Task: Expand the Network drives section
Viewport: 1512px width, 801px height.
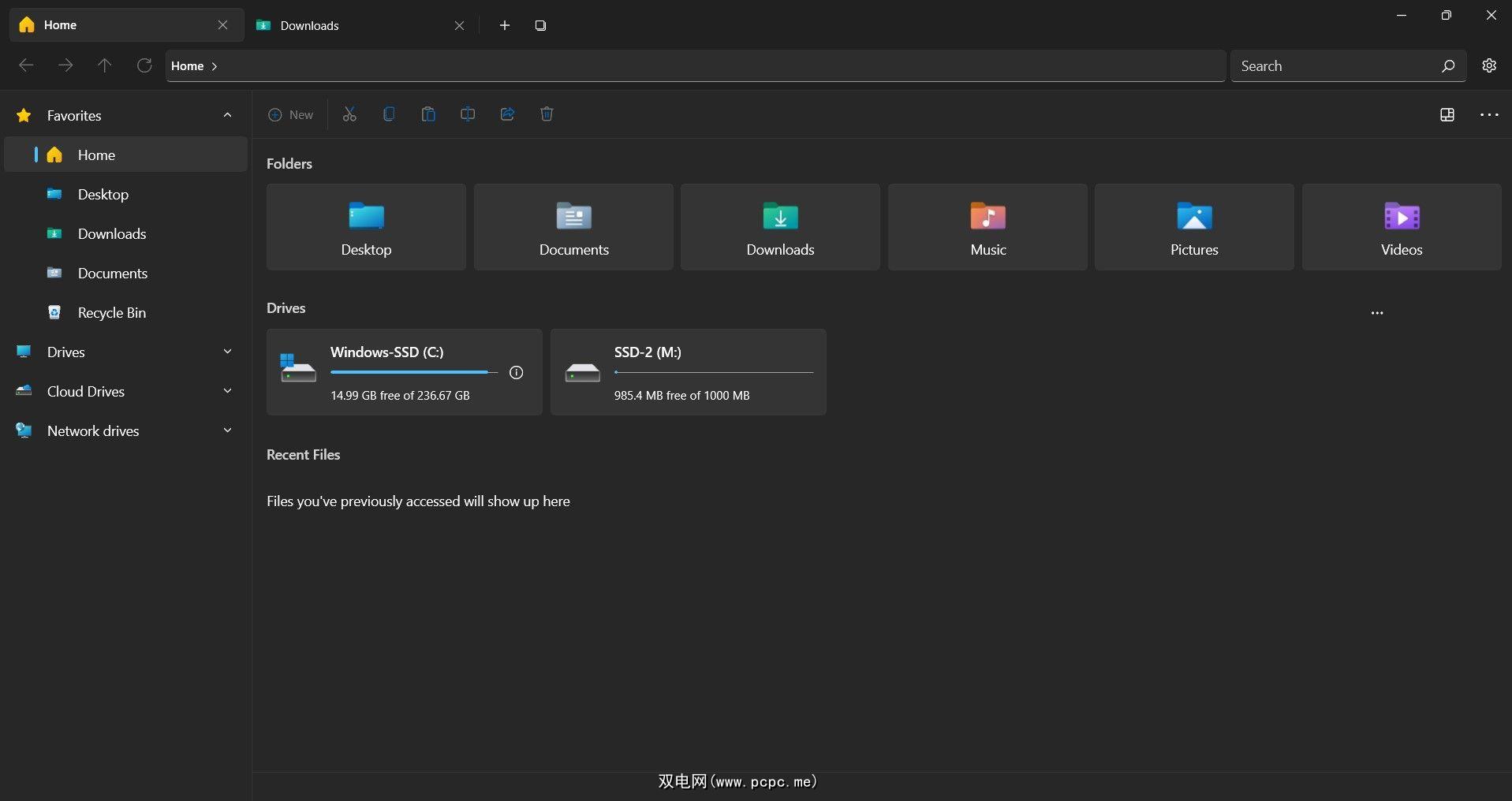Action: pyautogui.click(x=227, y=430)
